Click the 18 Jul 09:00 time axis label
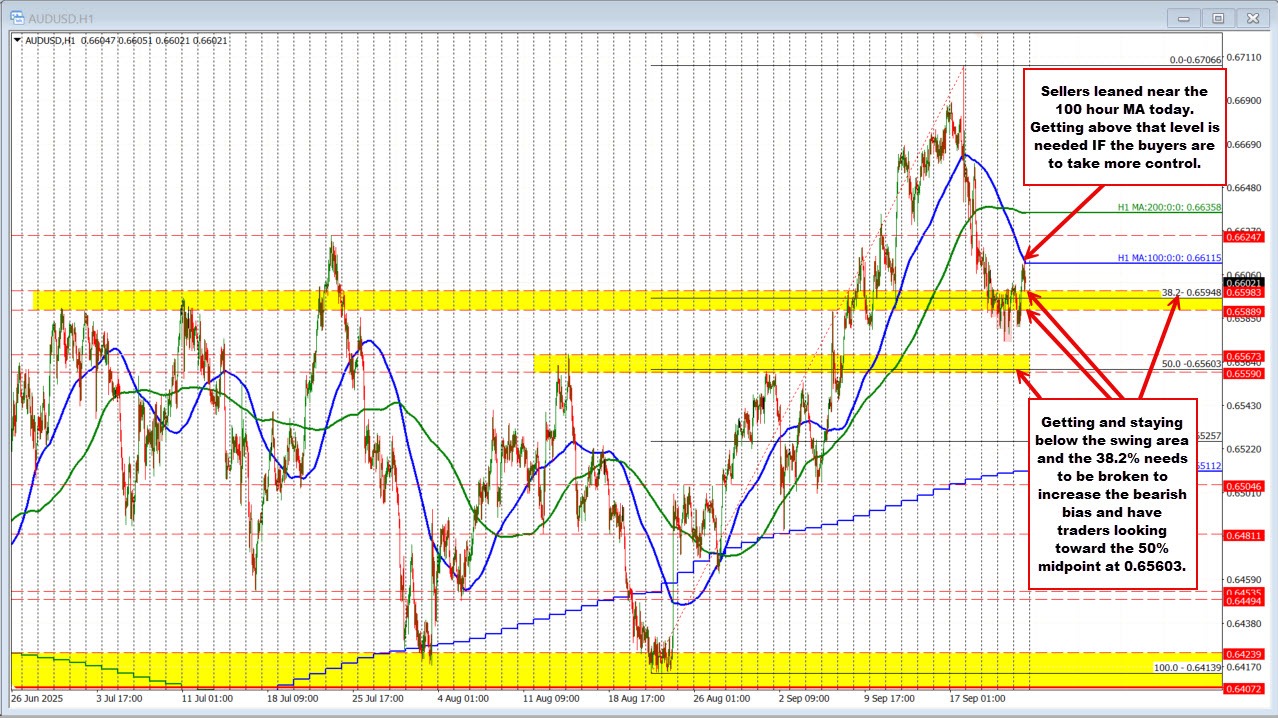 tap(294, 699)
